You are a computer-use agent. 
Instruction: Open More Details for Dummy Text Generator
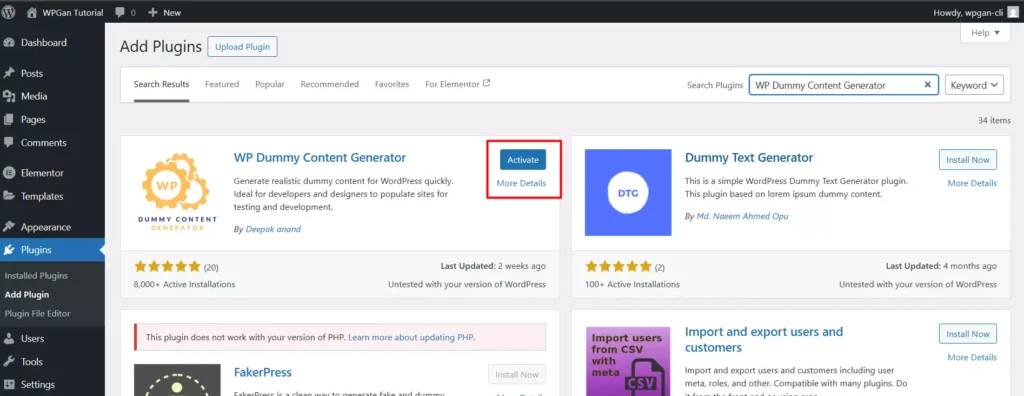(x=972, y=184)
